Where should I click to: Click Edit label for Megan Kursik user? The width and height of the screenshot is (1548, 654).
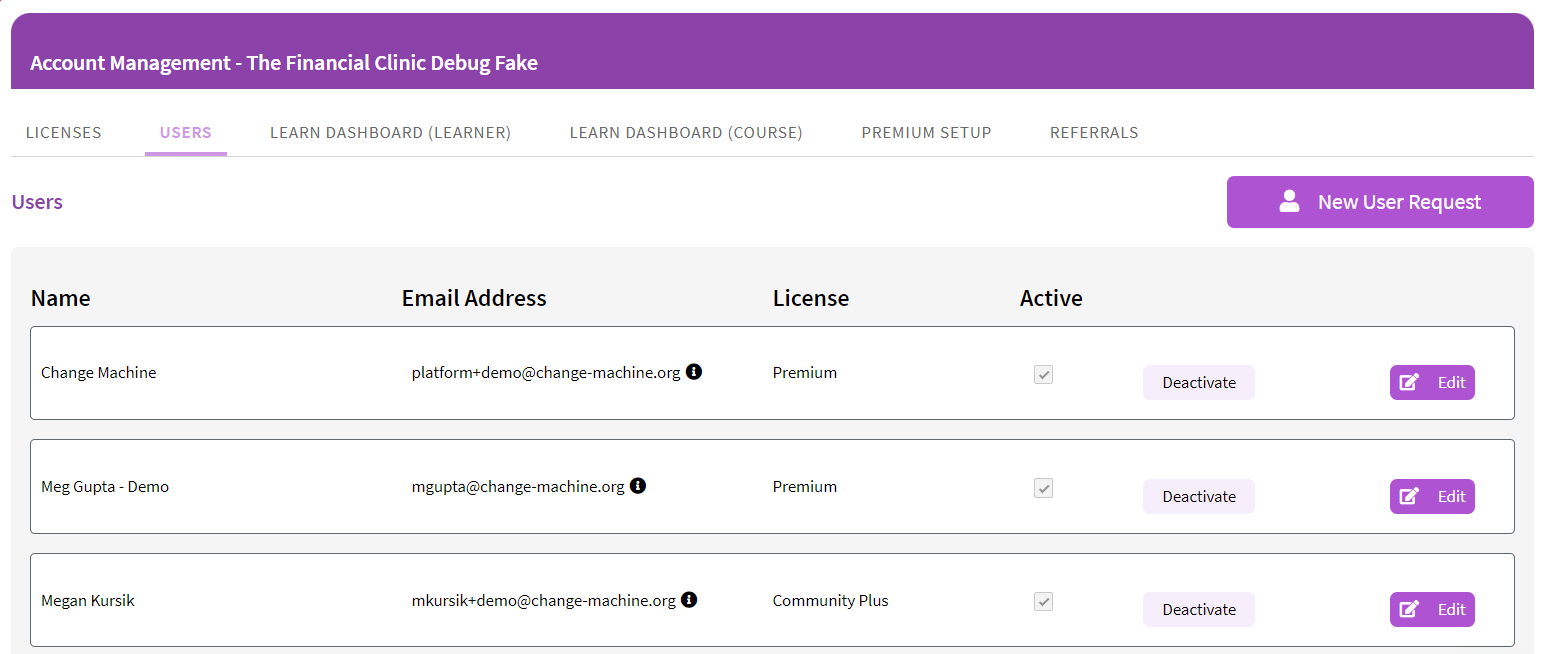[x=1451, y=609]
